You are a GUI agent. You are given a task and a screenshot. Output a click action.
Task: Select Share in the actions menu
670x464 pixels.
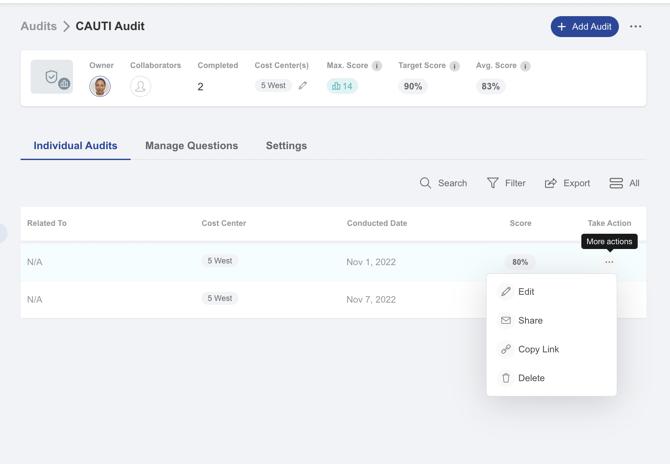point(530,321)
